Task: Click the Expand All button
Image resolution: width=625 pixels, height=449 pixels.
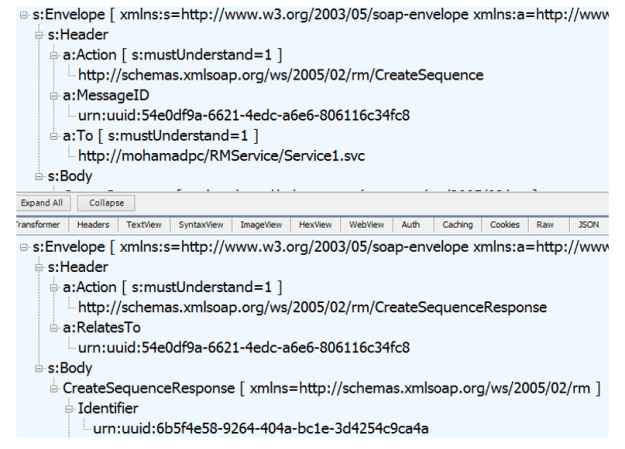Action: point(42,203)
